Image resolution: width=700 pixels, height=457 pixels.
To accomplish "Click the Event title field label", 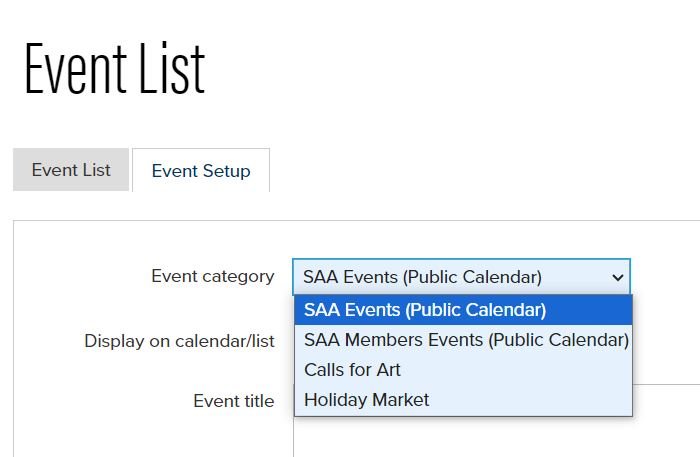I will pos(233,401).
